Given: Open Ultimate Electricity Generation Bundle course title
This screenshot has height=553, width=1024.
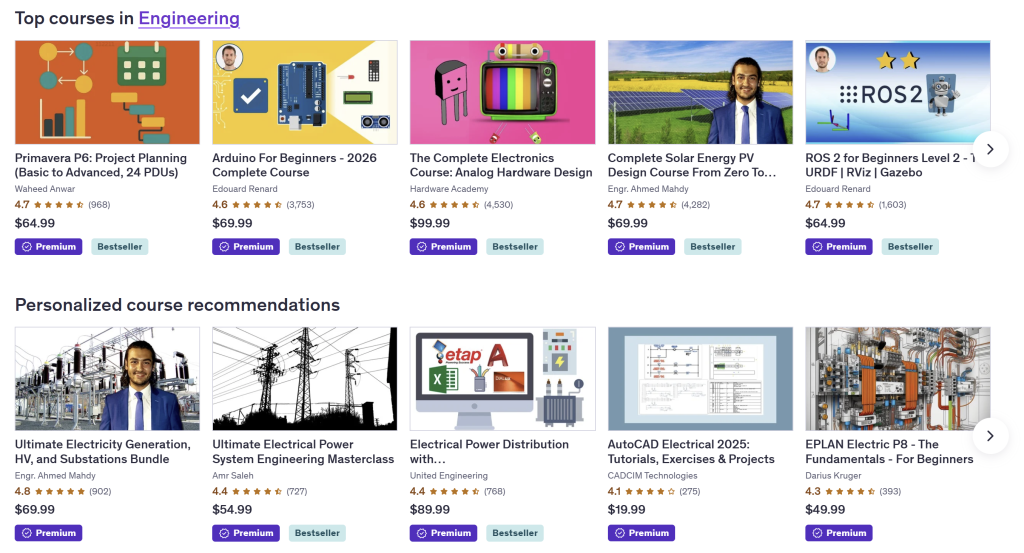Looking at the screenshot, I should point(103,451).
